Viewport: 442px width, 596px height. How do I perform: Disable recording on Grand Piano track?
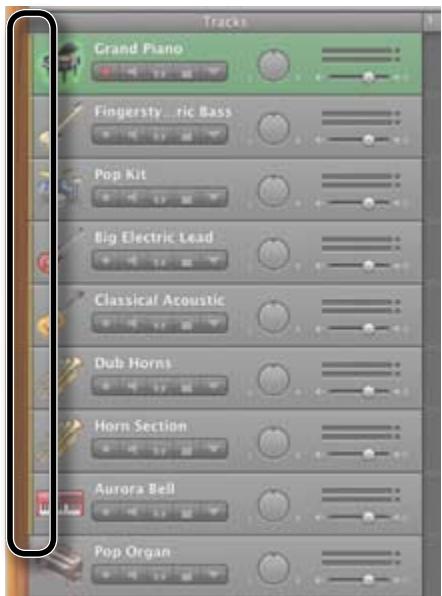tap(106, 72)
